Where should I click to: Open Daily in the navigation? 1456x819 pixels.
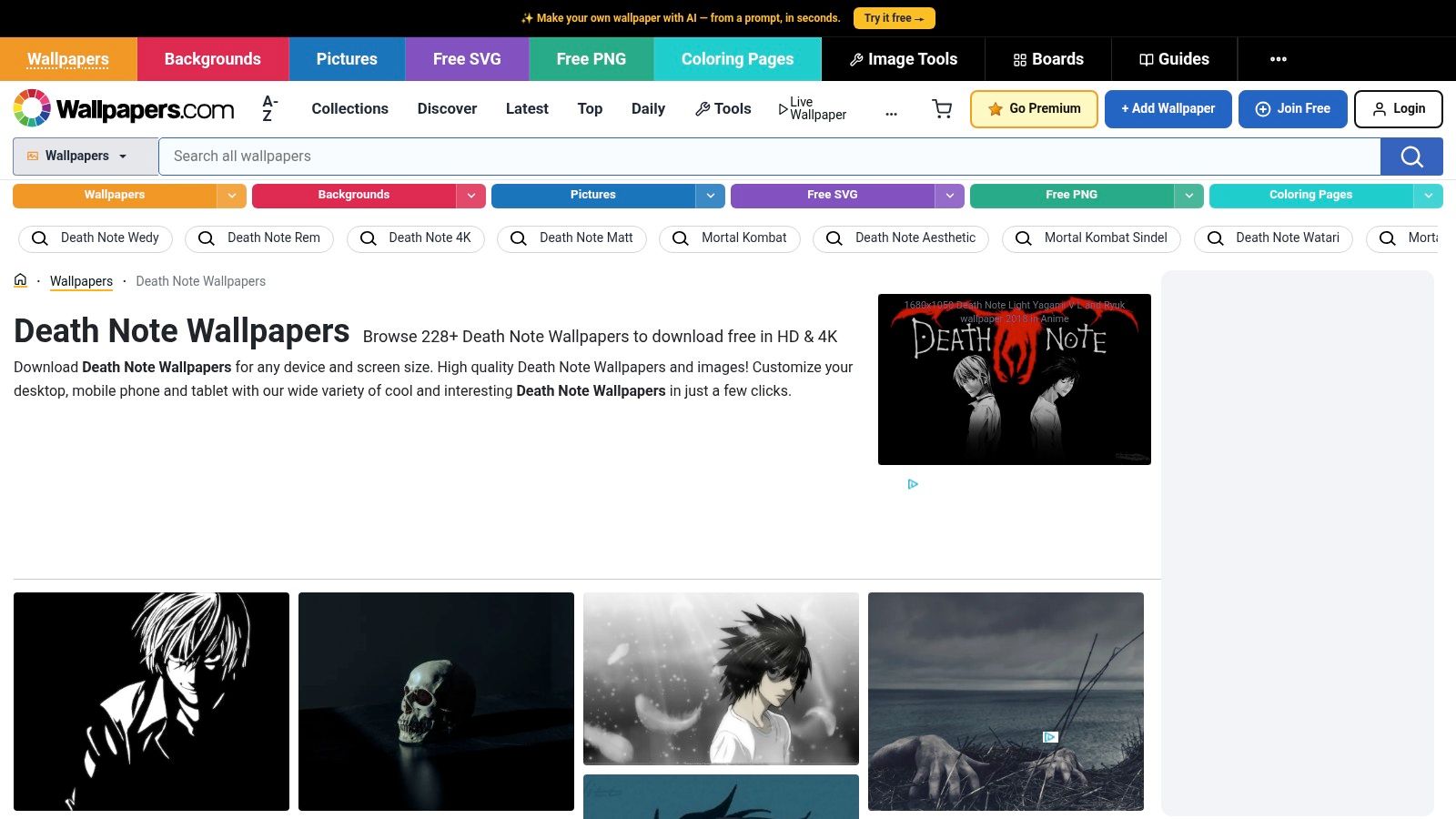[648, 108]
